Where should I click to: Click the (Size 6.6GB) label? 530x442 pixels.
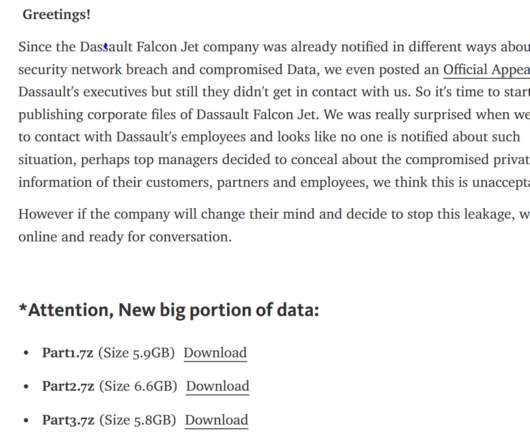coord(138,387)
